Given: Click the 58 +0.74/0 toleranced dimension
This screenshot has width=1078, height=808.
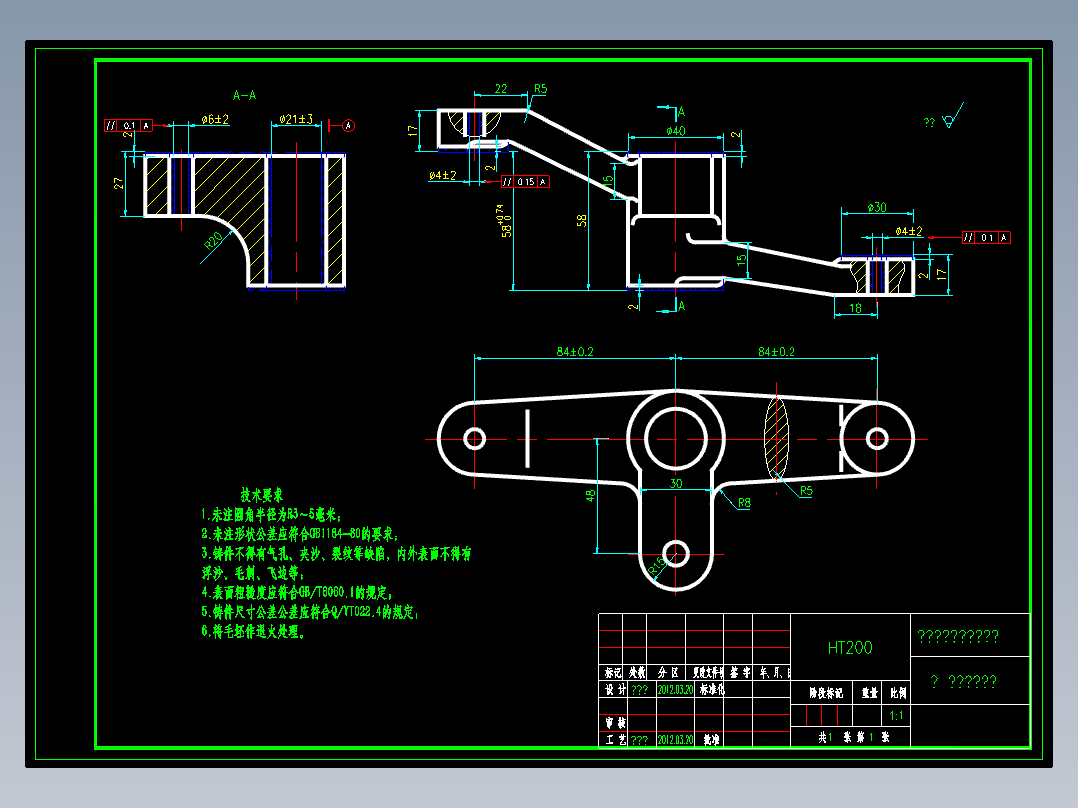Looking at the screenshot, I should pyautogui.click(x=505, y=221).
